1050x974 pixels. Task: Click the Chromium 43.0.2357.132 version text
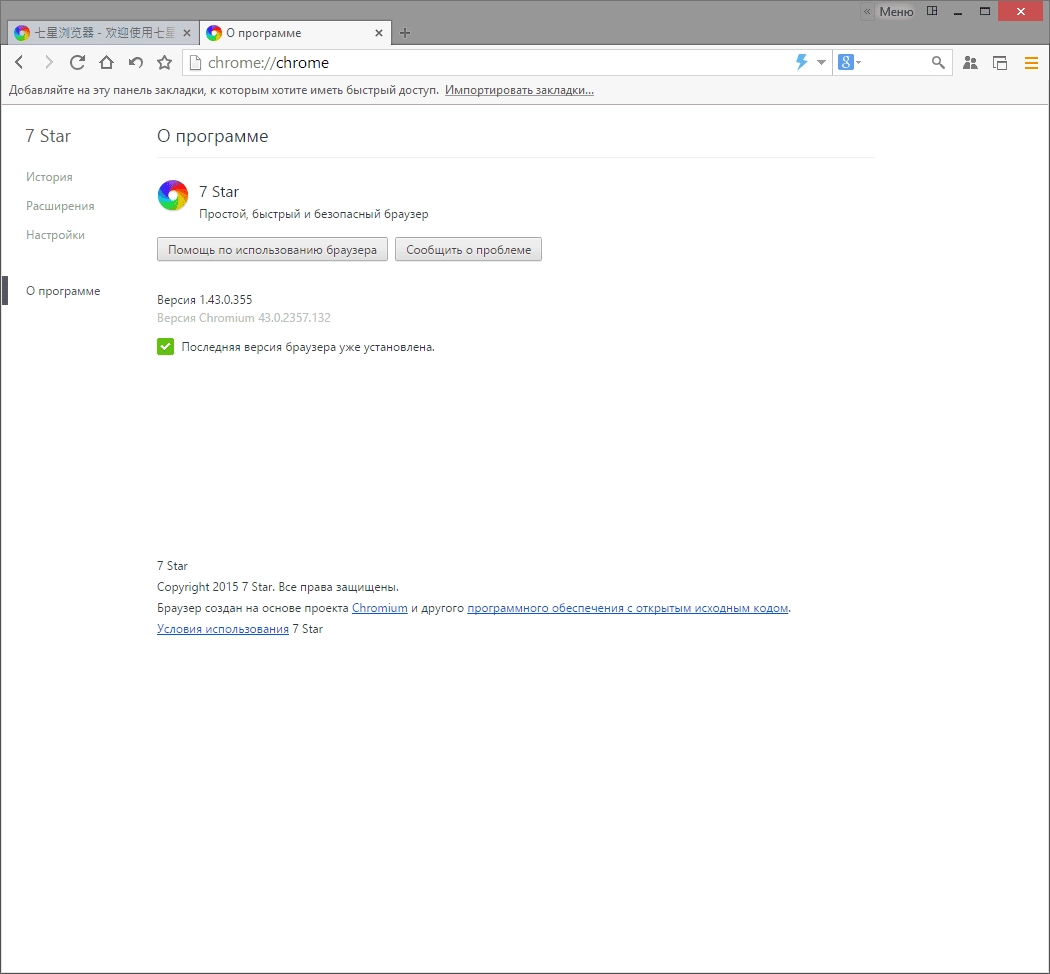(x=244, y=318)
